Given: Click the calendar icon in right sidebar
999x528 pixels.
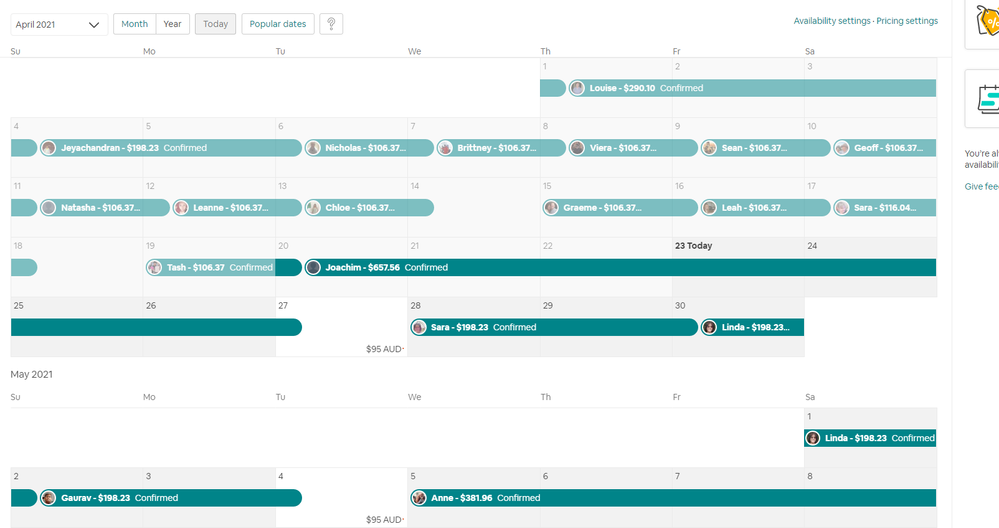Looking at the screenshot, I should click(x=986, y=98).
